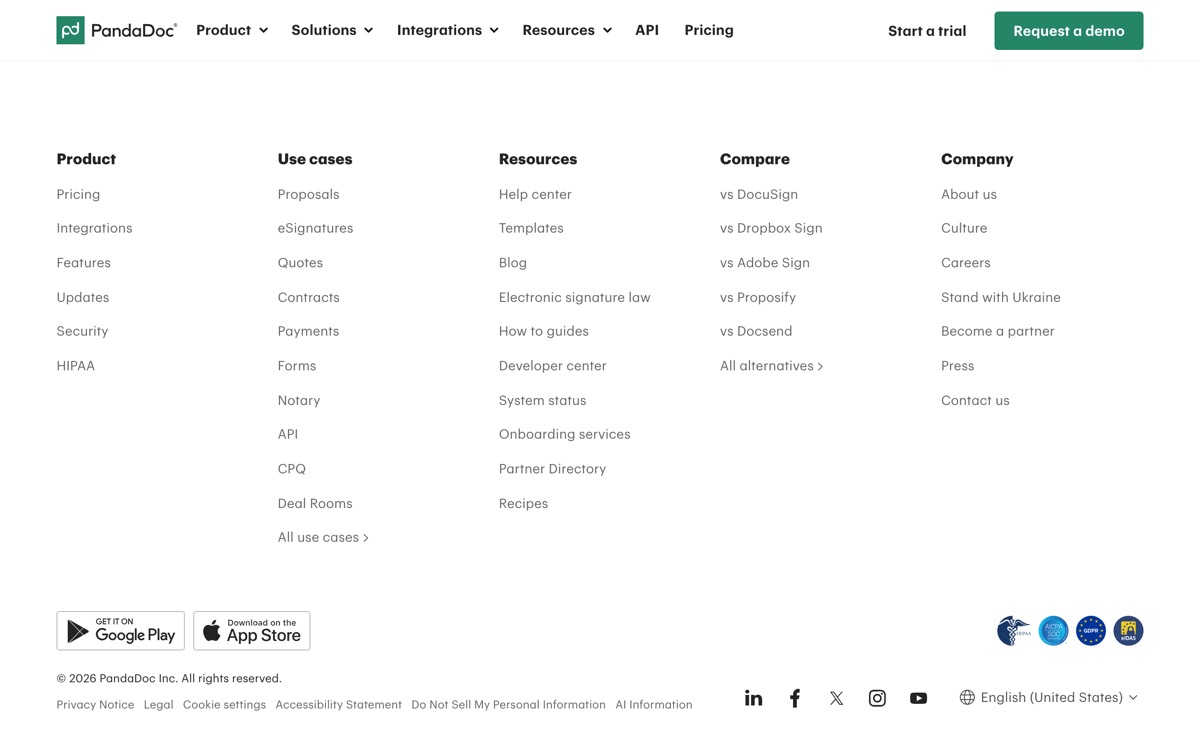Open the Help center link
The height and width of the screenshot is (750, 1200).
tap(535, 194)
